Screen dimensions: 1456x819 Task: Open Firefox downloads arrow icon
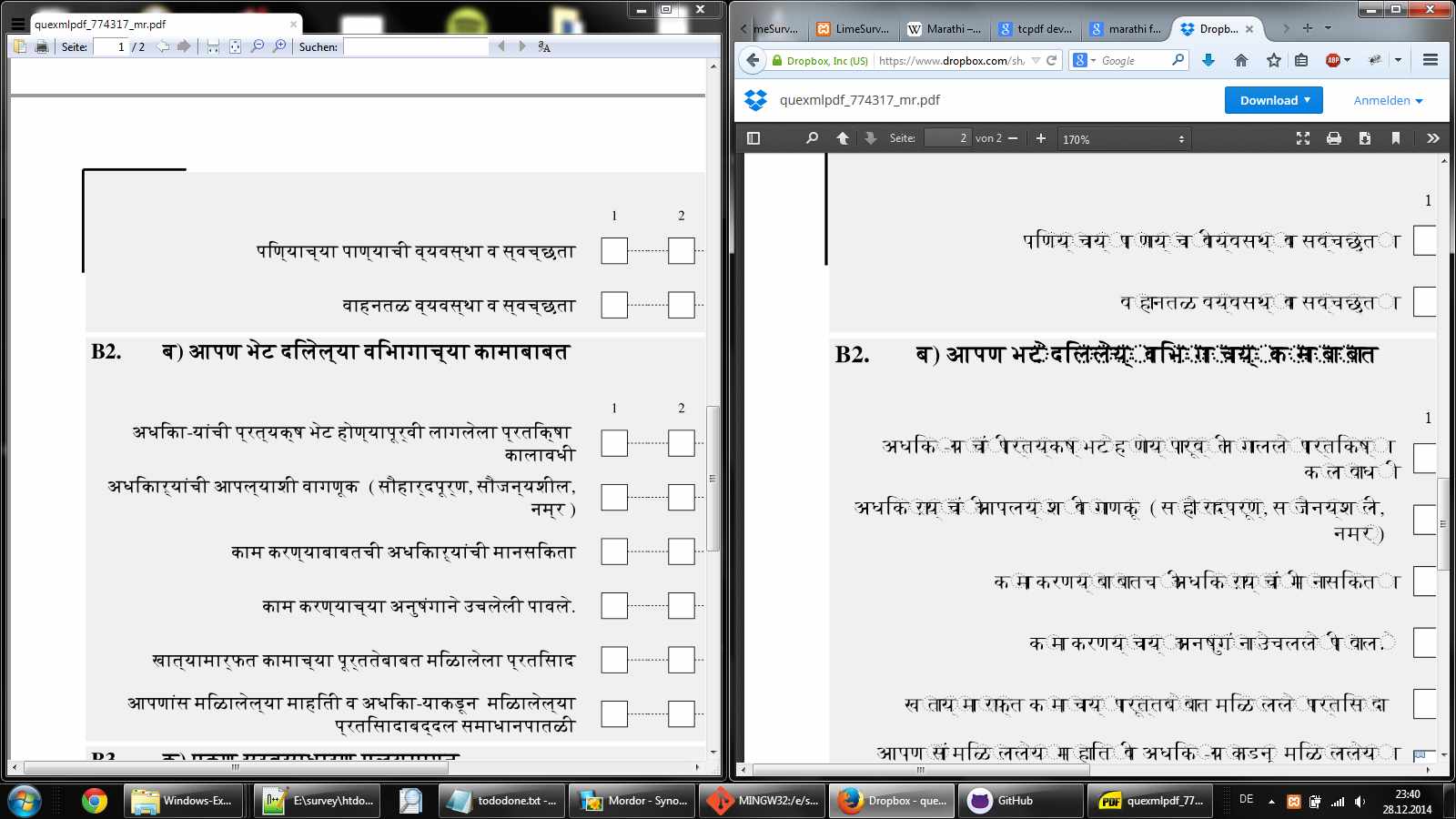(x=1208, y=60)
